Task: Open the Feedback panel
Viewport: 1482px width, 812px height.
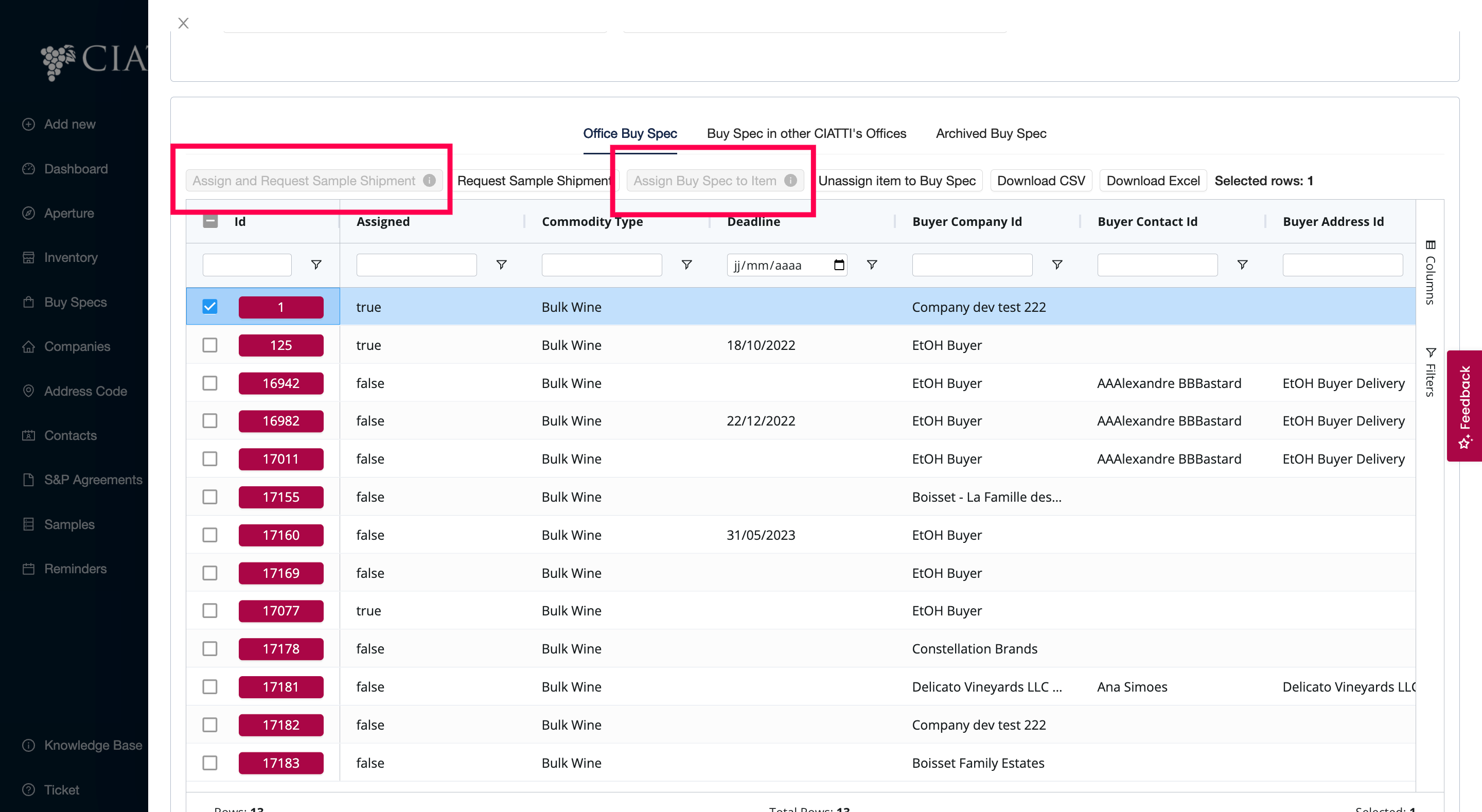Action: (1464, 405)
